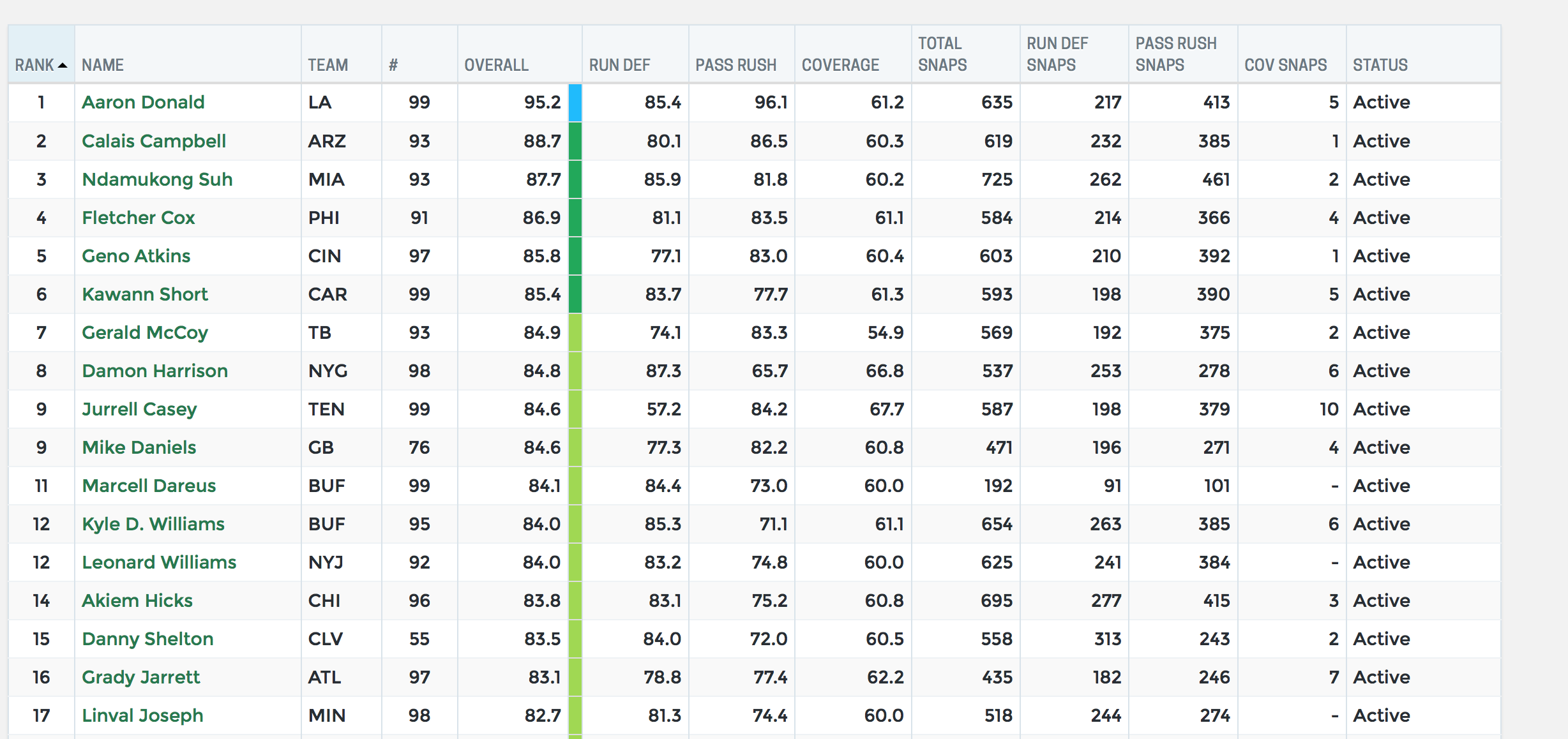1568x739 pixels.
Task: Sort by OVERALL column header
Action: (x=496, y=65)
